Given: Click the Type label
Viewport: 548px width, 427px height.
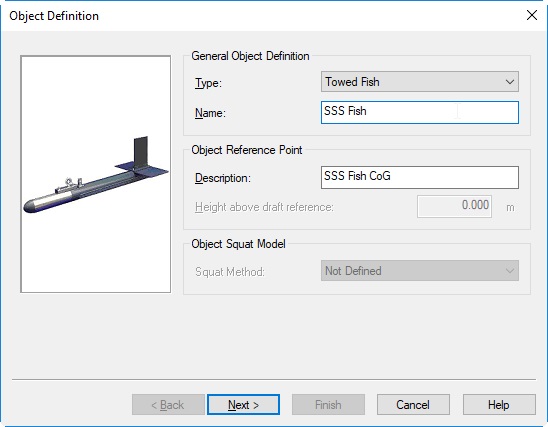Looking at the screenshot, I should coord(208,83).
